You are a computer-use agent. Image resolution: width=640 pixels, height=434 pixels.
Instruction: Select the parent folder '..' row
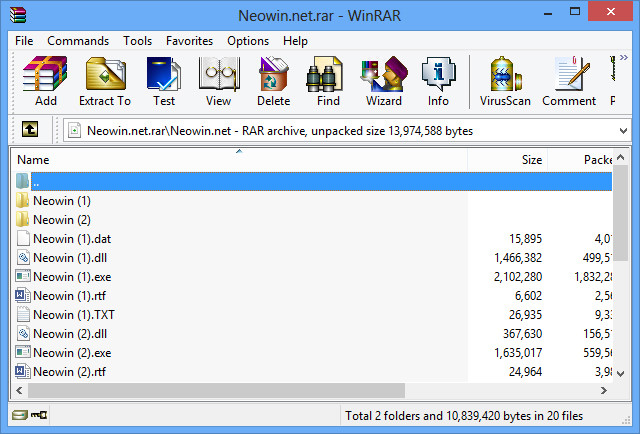tap(313, 182)
